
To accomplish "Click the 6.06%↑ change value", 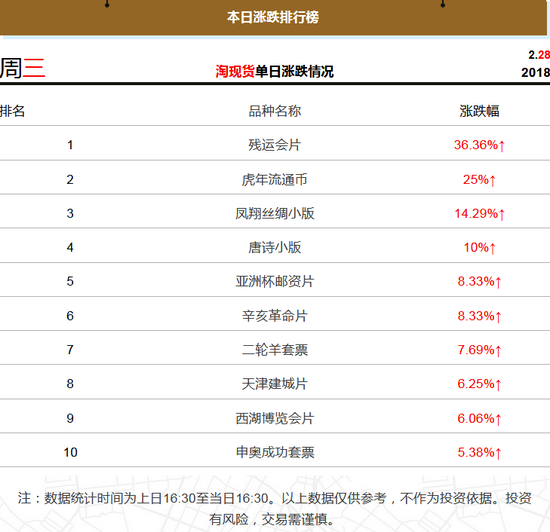I will point(479,418).
